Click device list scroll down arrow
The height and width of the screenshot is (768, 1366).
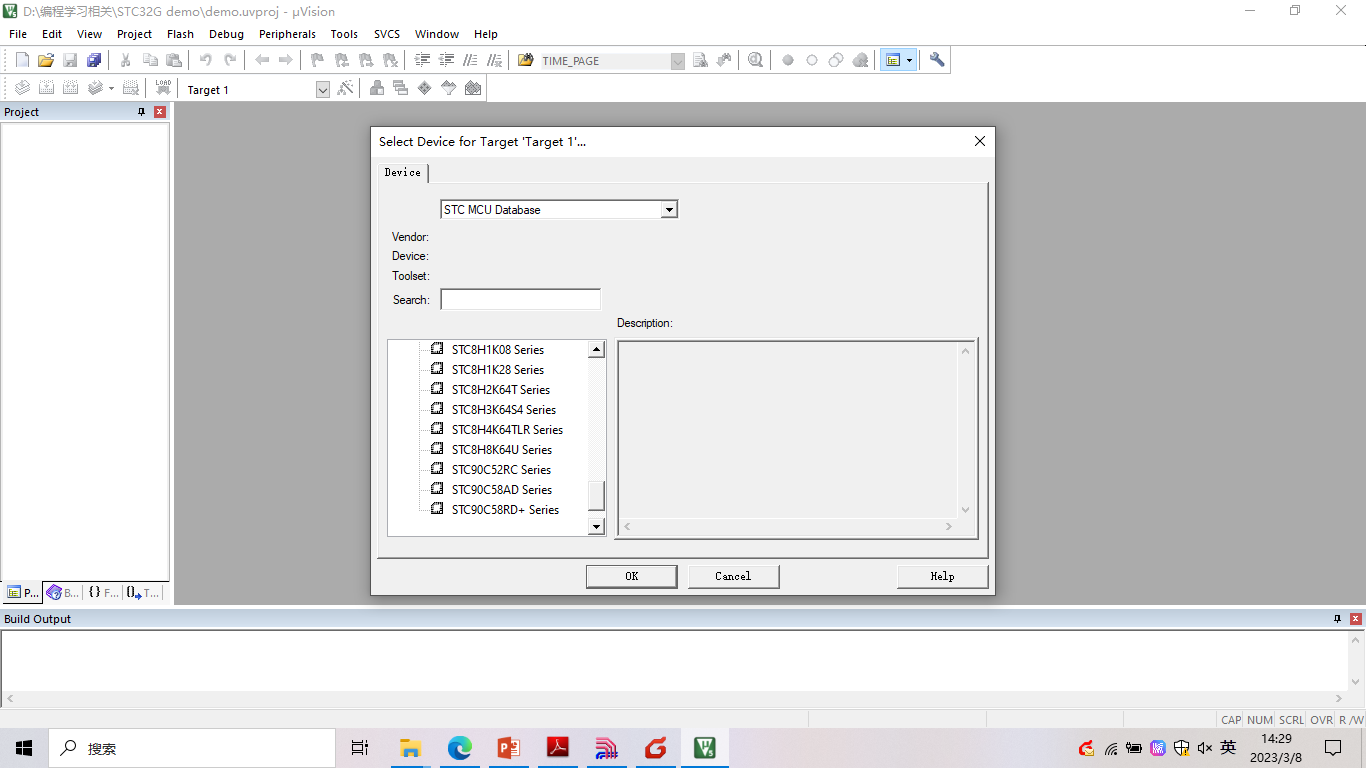596,526
